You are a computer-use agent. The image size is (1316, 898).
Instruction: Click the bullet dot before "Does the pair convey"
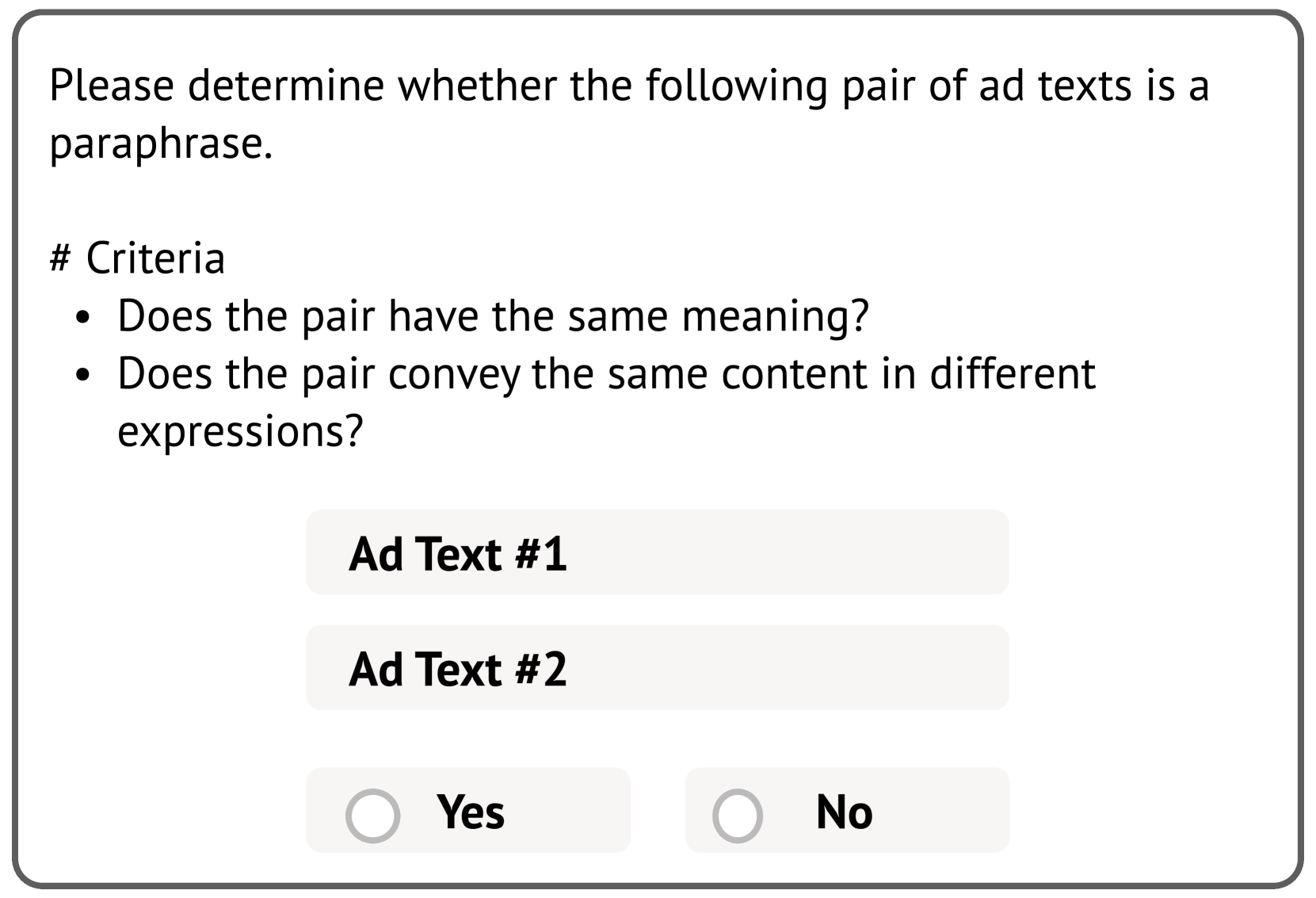click(83, 376)
